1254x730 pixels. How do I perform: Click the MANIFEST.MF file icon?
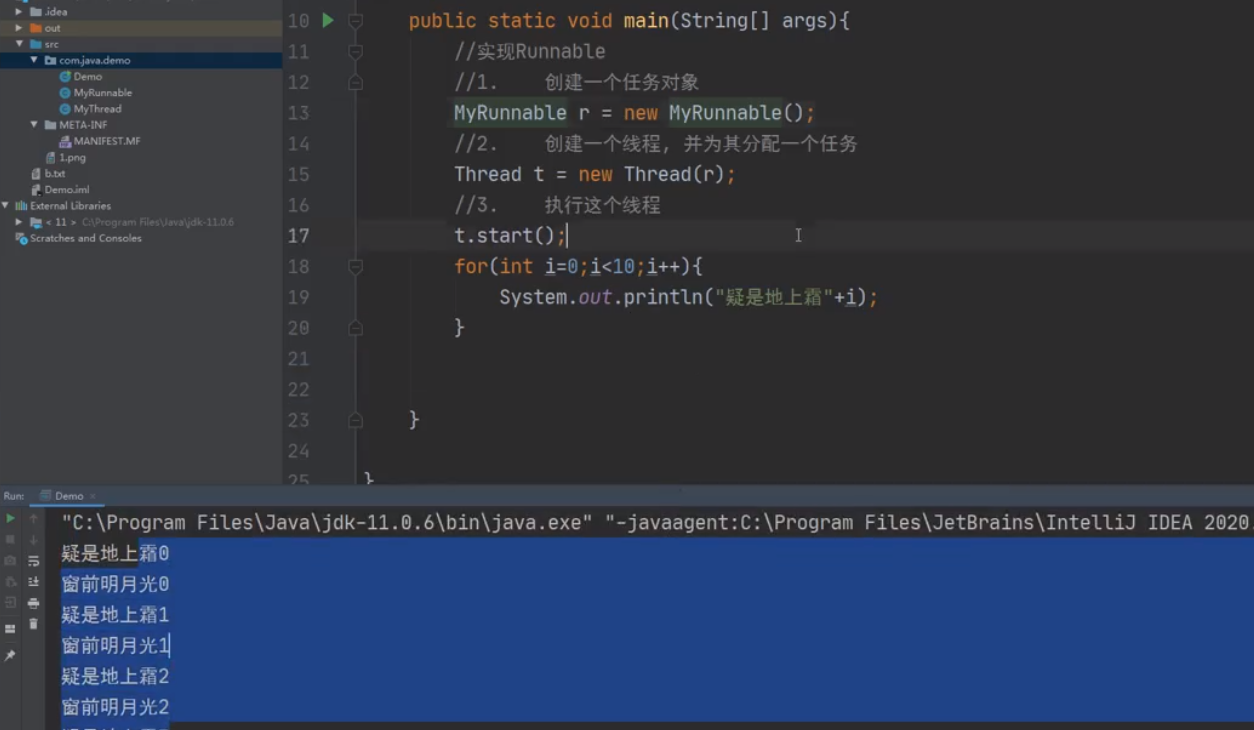(65, 141)
